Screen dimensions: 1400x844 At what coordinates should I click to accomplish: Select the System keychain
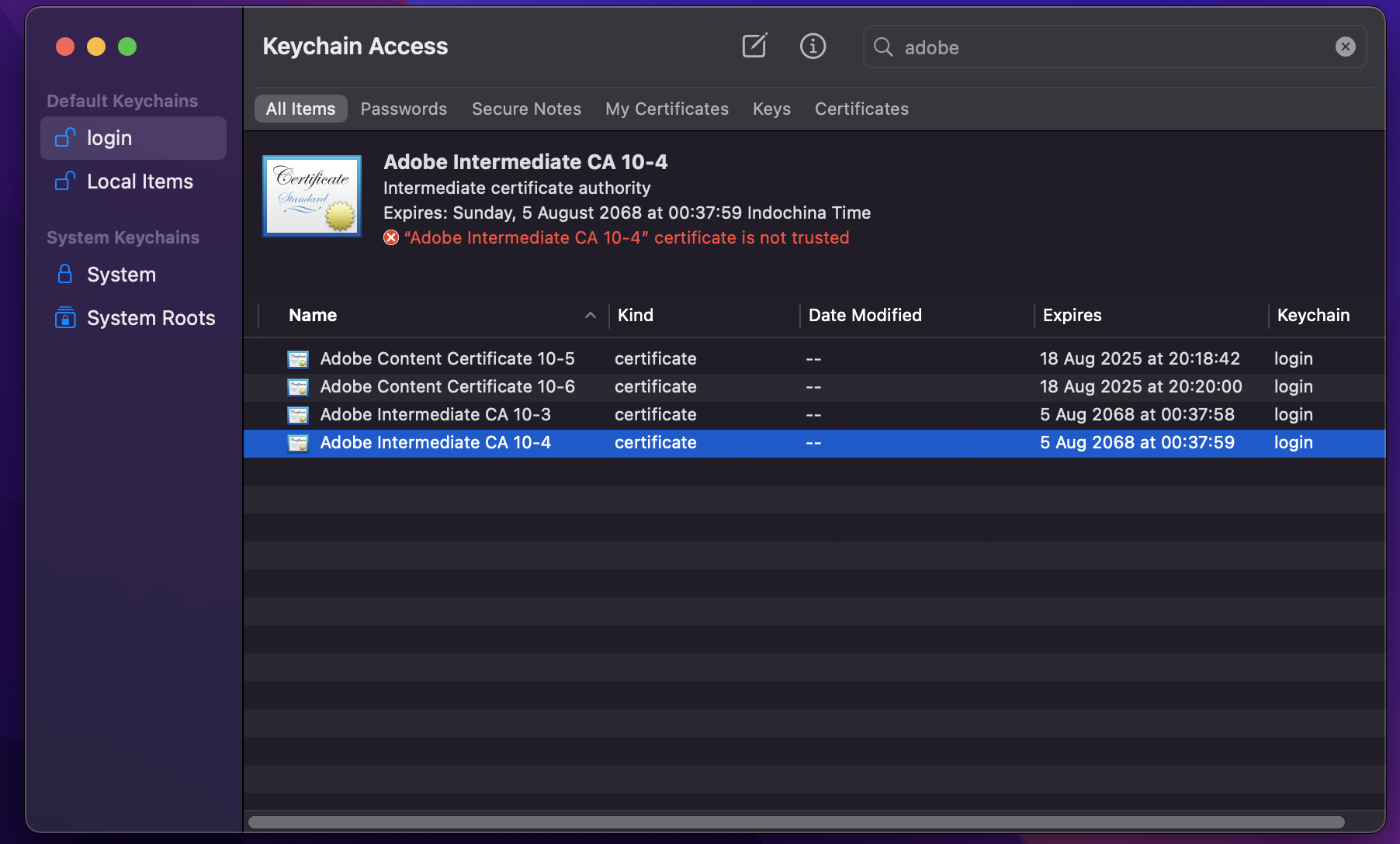(x=133, y=275)
